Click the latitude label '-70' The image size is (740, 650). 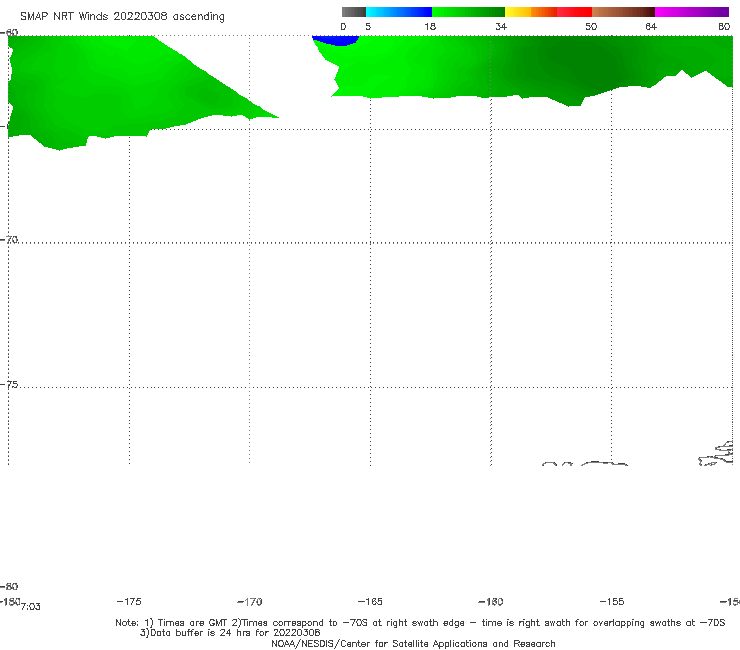click(x=9, y=240)
